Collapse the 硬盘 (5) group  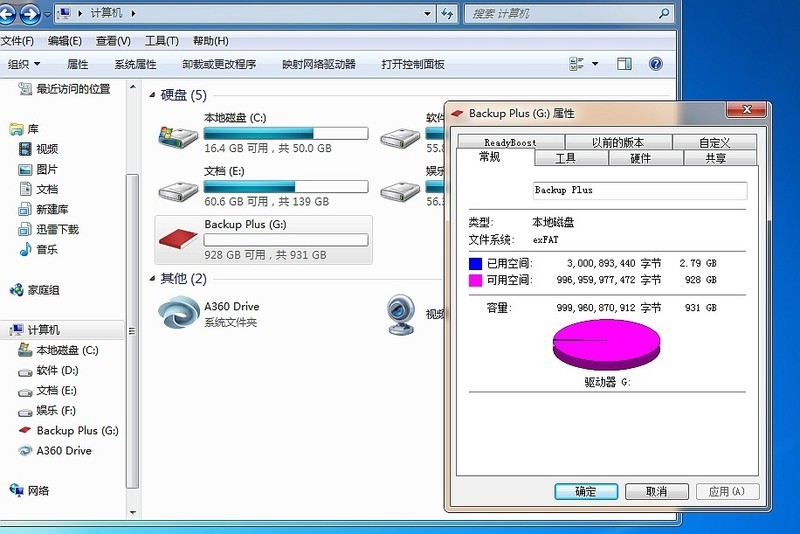click(153, 95)
